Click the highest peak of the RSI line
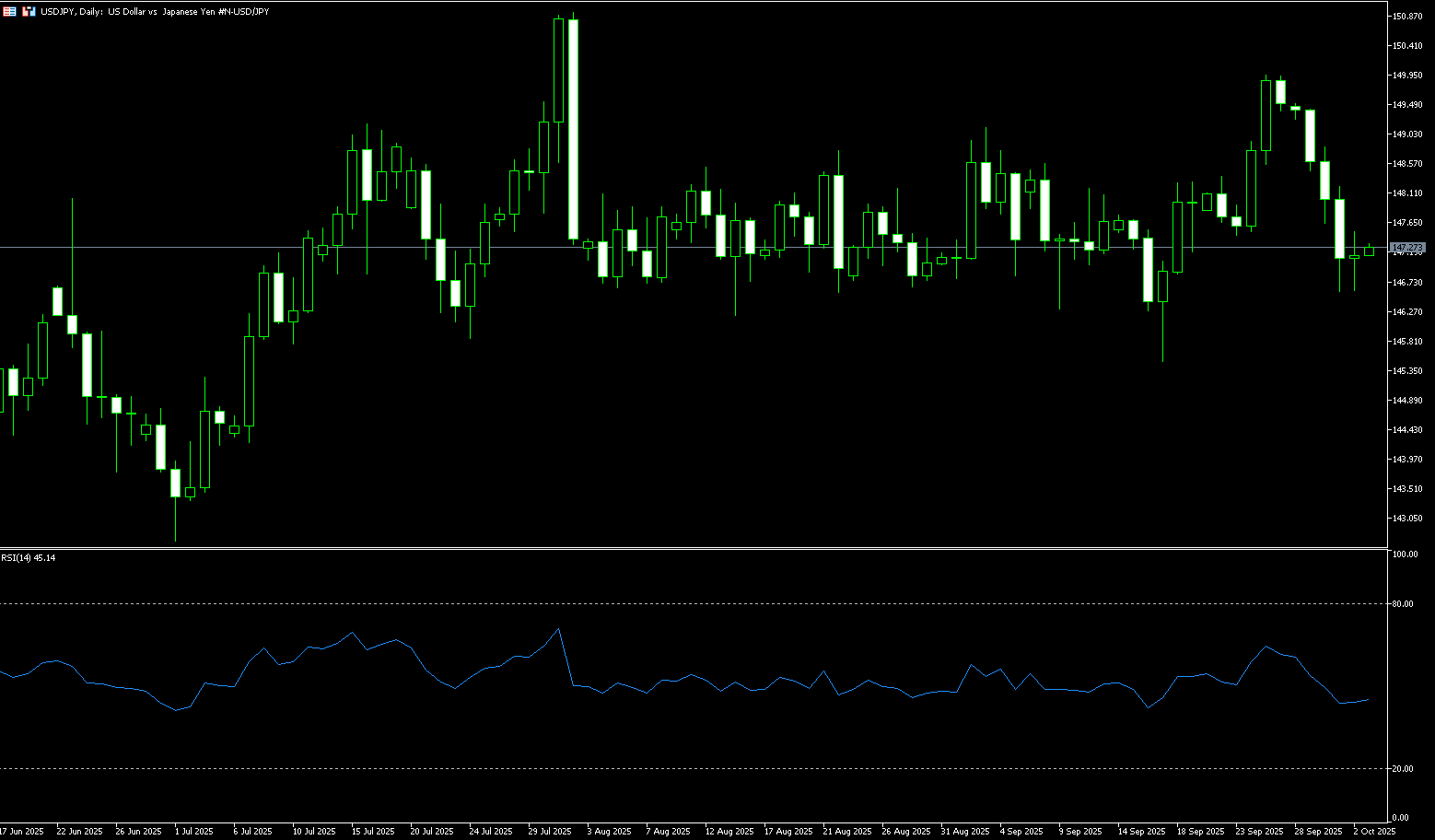The height and width of the screenshot is (840, 1435). (x=558, y=629)
